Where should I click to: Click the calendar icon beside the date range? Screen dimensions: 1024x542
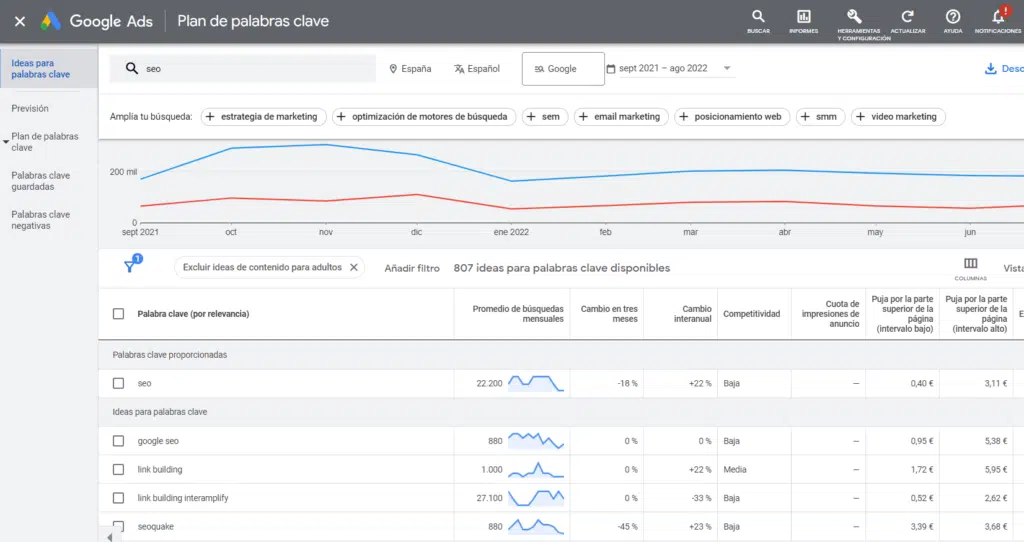pyautogui.click(x=611, y=69)
